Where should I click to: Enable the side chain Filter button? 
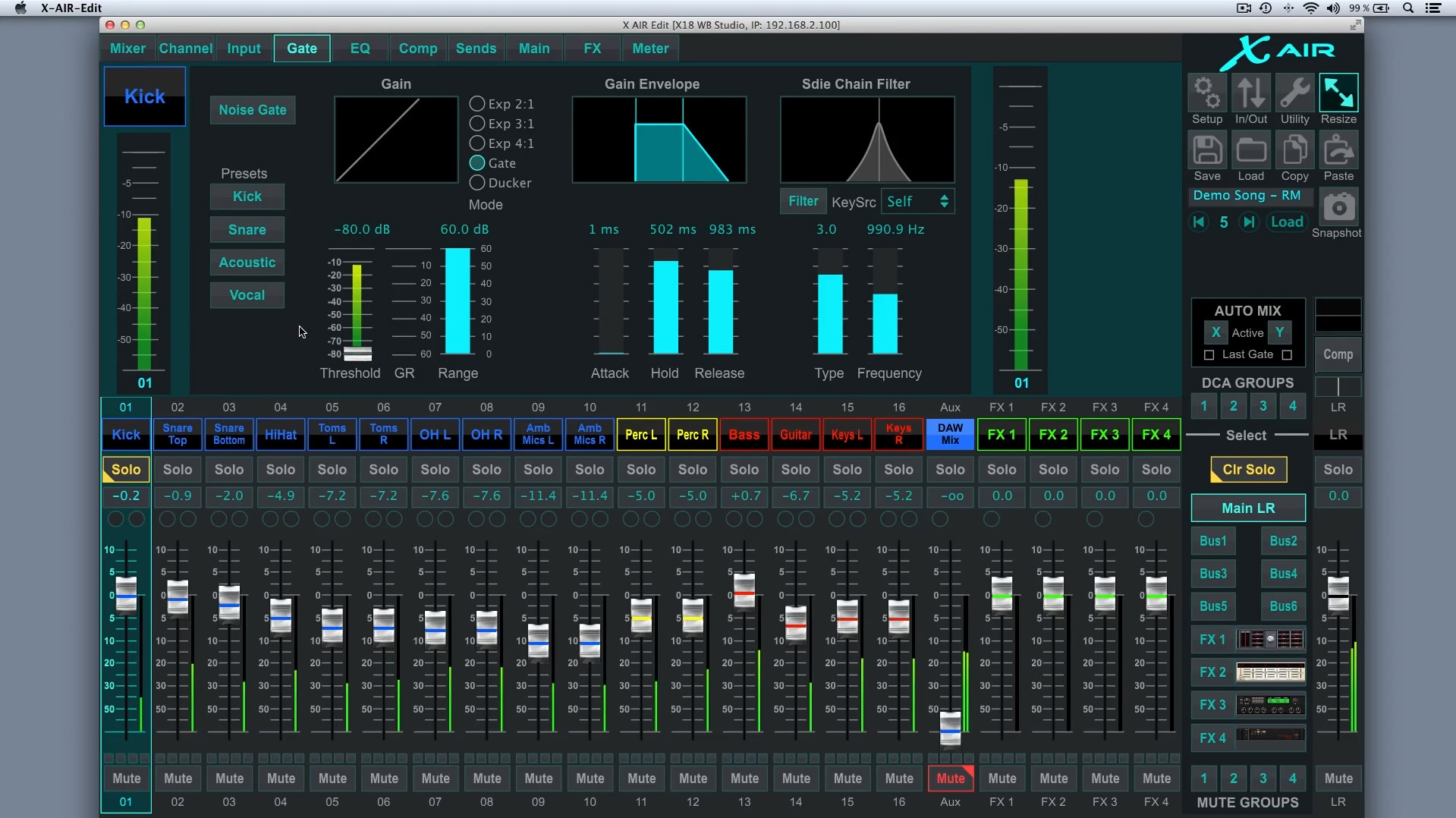coord(803,201)
